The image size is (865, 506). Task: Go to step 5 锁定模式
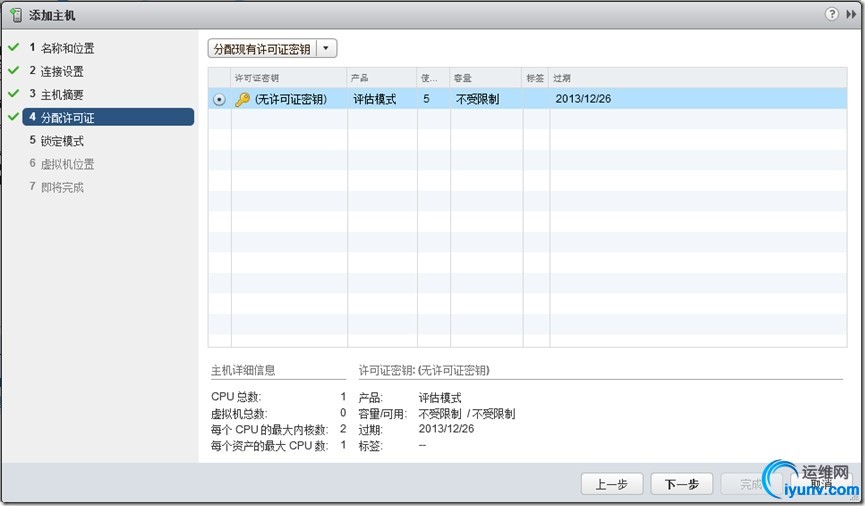pyautogui.click(x=56, y=141)
